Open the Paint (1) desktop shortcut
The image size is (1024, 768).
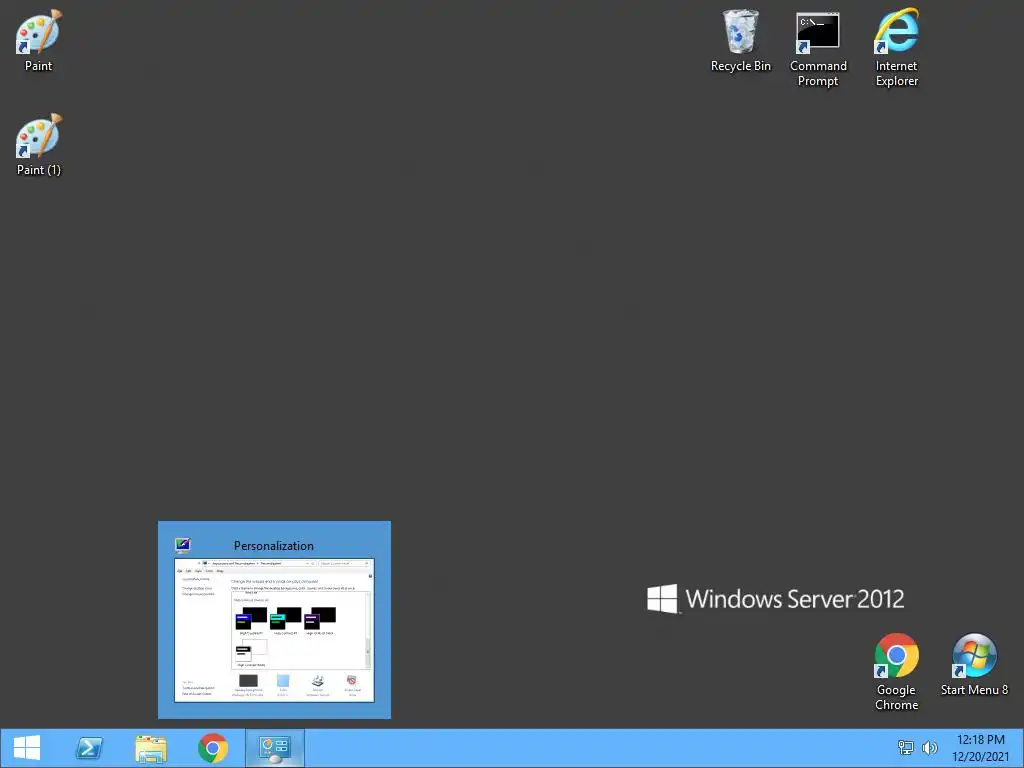39,144
